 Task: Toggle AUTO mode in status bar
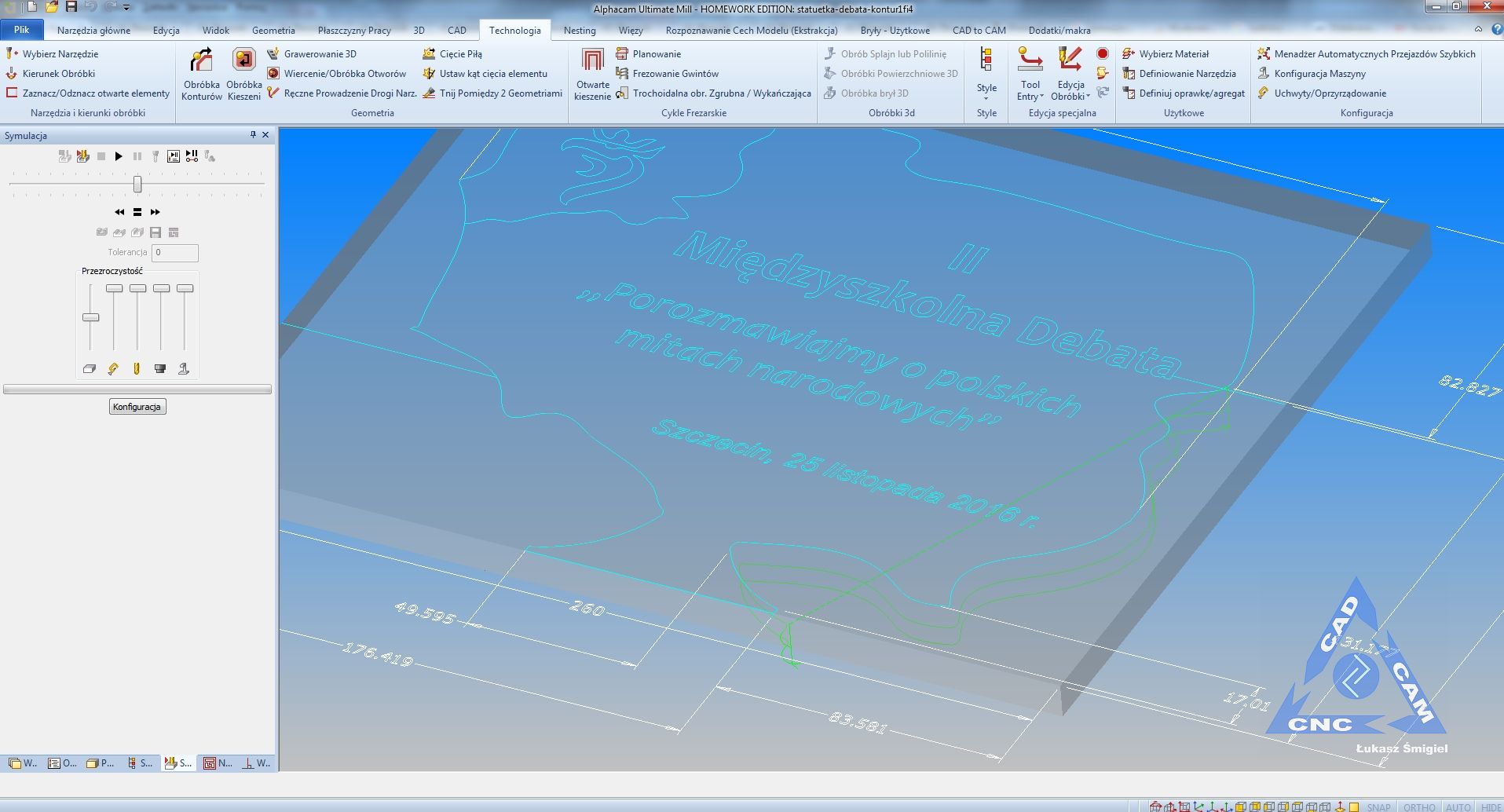[1458, 807]
